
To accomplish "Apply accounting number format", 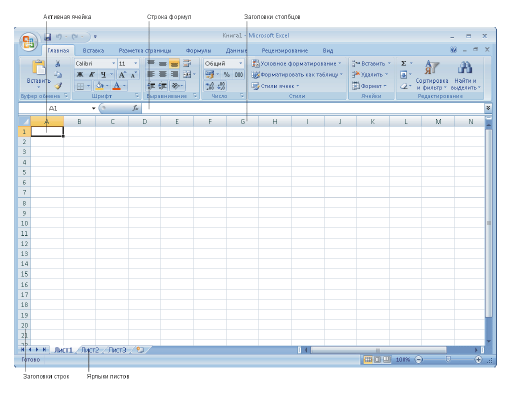I will (x=210, y=75).
